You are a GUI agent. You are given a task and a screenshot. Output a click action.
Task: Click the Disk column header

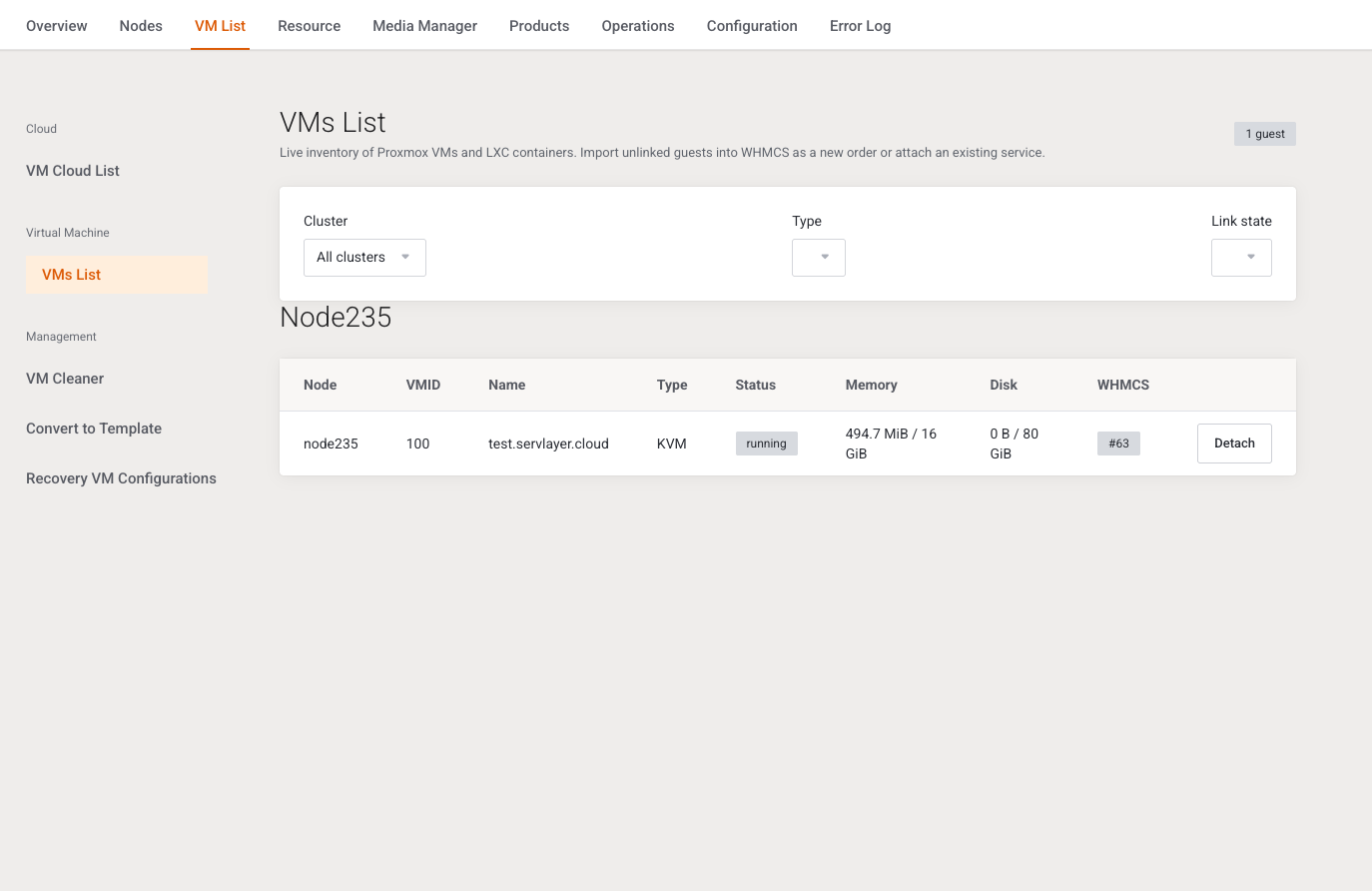[1004, 385]
